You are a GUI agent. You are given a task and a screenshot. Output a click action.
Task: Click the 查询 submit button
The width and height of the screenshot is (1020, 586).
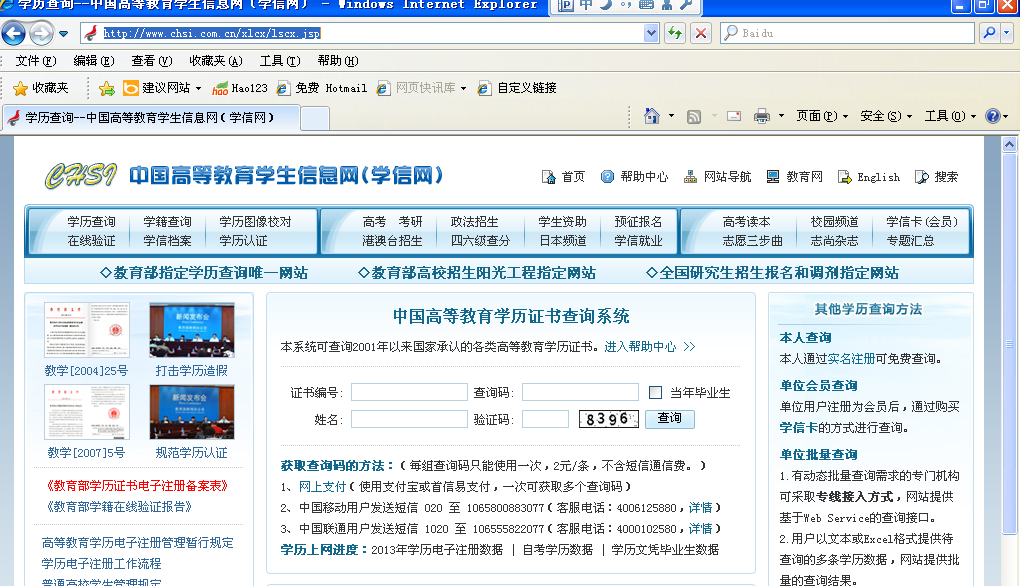(x=669, y=418)
